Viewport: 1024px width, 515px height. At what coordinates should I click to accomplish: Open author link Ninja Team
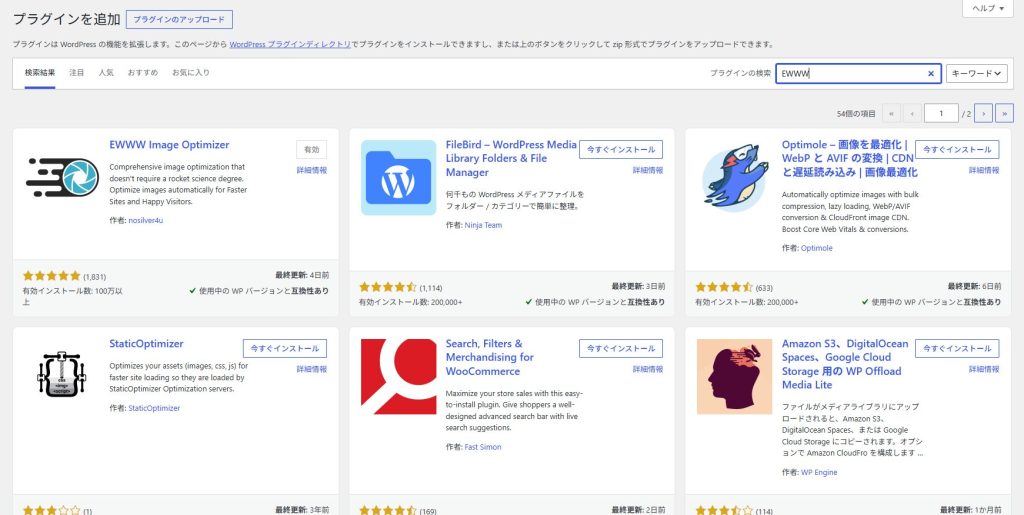483,225
